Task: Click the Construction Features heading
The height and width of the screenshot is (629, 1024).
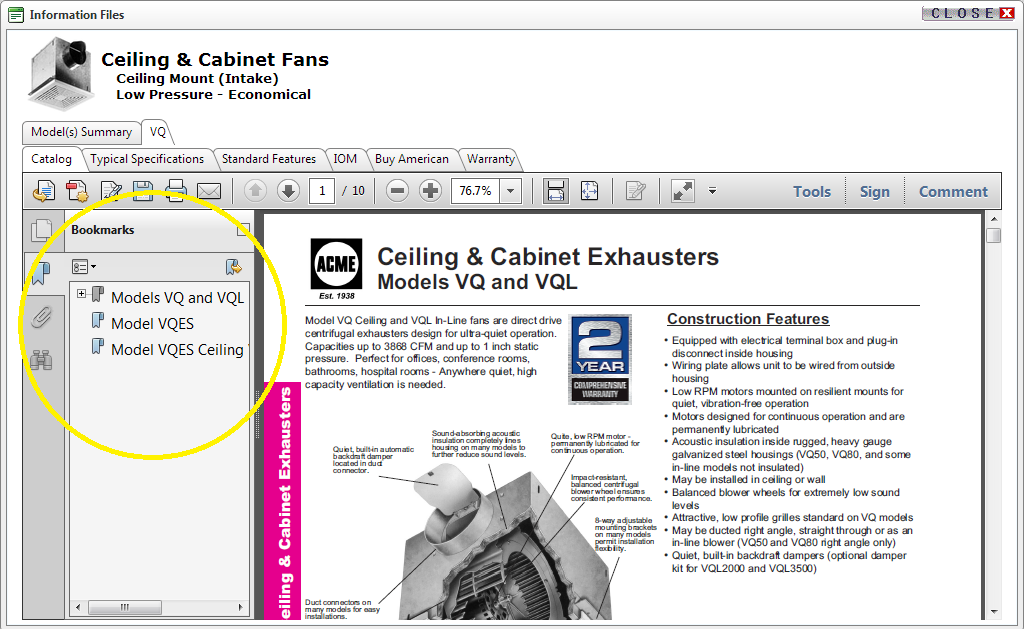Action: pyautogui.click(x=748, y=319)
